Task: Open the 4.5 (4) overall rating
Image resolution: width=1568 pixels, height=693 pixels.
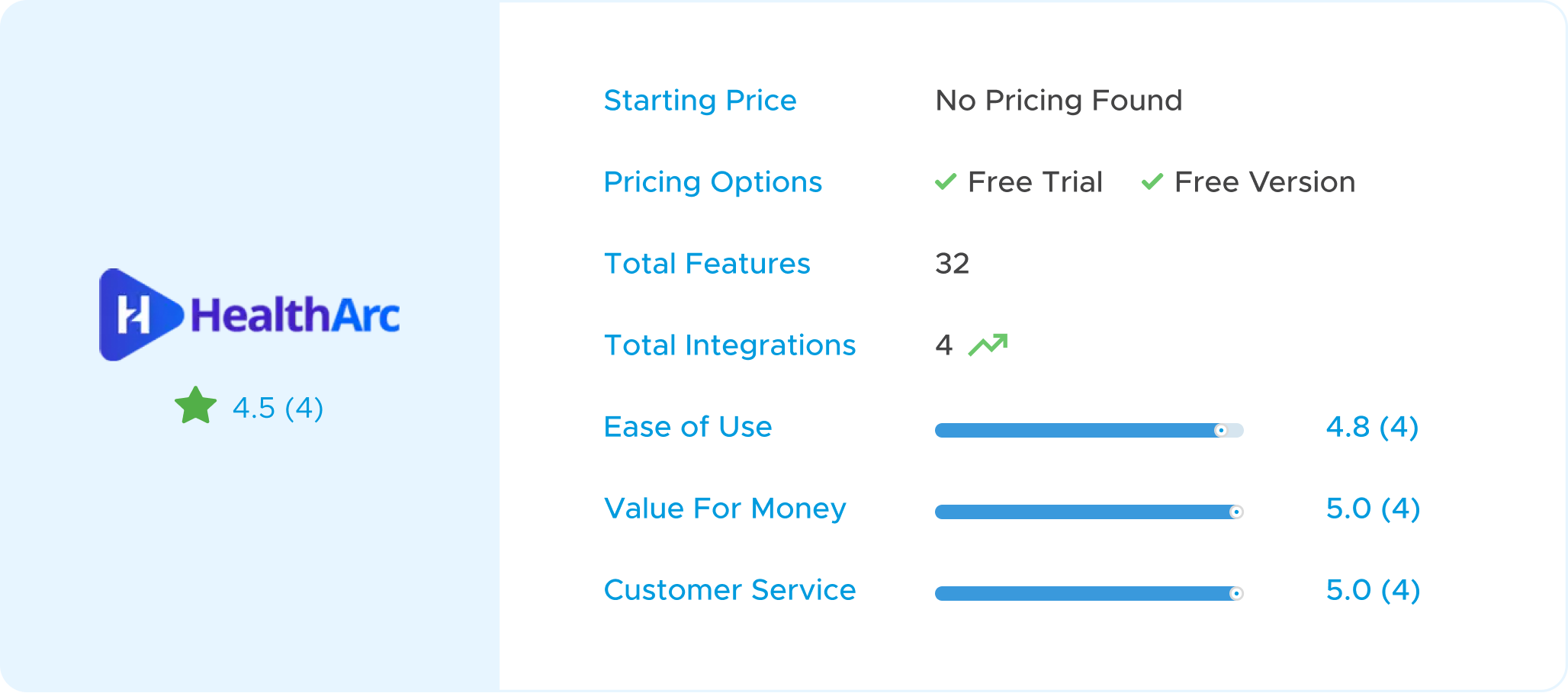Action: click(x=278, y=408)
